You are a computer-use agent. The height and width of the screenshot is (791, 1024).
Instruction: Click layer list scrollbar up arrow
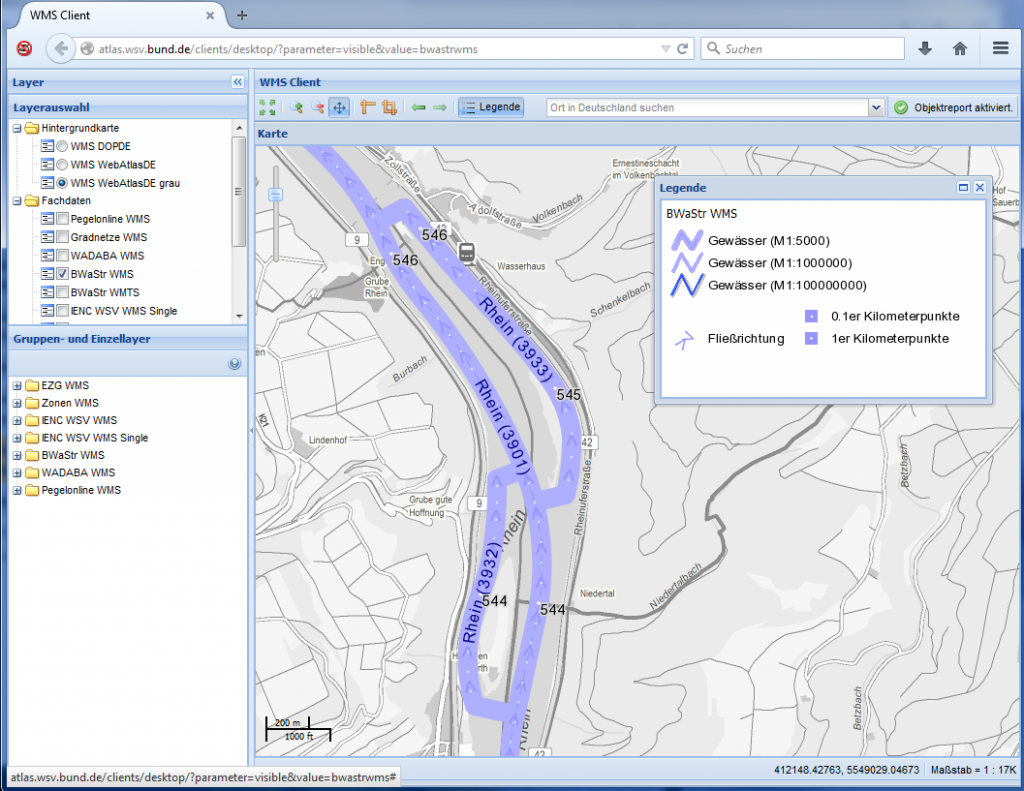(239, 128)
